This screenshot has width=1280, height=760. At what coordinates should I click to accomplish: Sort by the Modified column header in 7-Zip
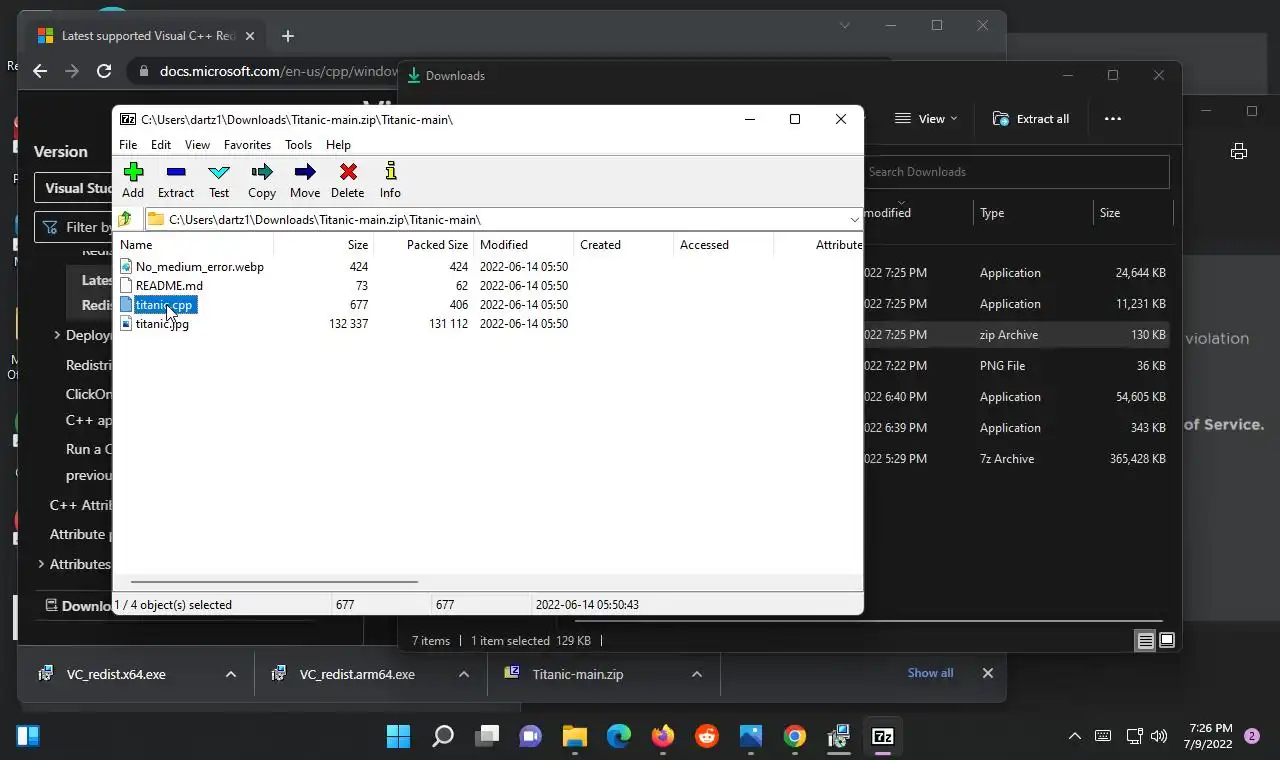click(x=503, y=245)
